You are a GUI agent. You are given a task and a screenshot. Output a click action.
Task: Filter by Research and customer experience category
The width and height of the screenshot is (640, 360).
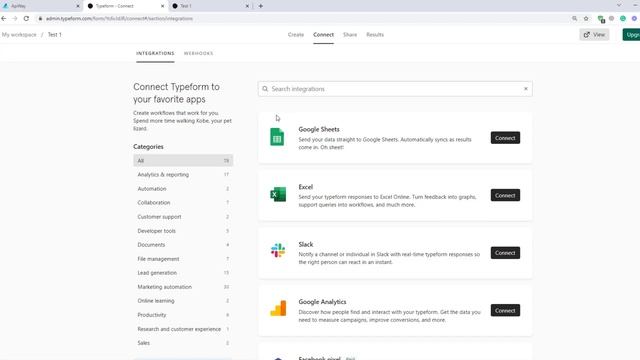[x=183, y=329]
